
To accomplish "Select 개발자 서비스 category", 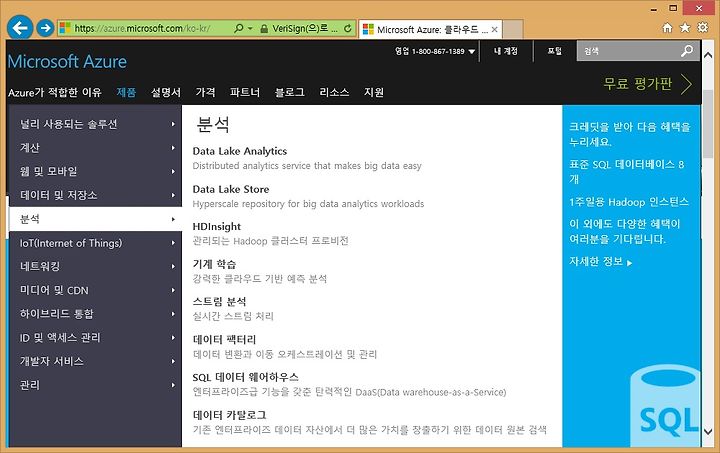I will click(x=95, y=361).
